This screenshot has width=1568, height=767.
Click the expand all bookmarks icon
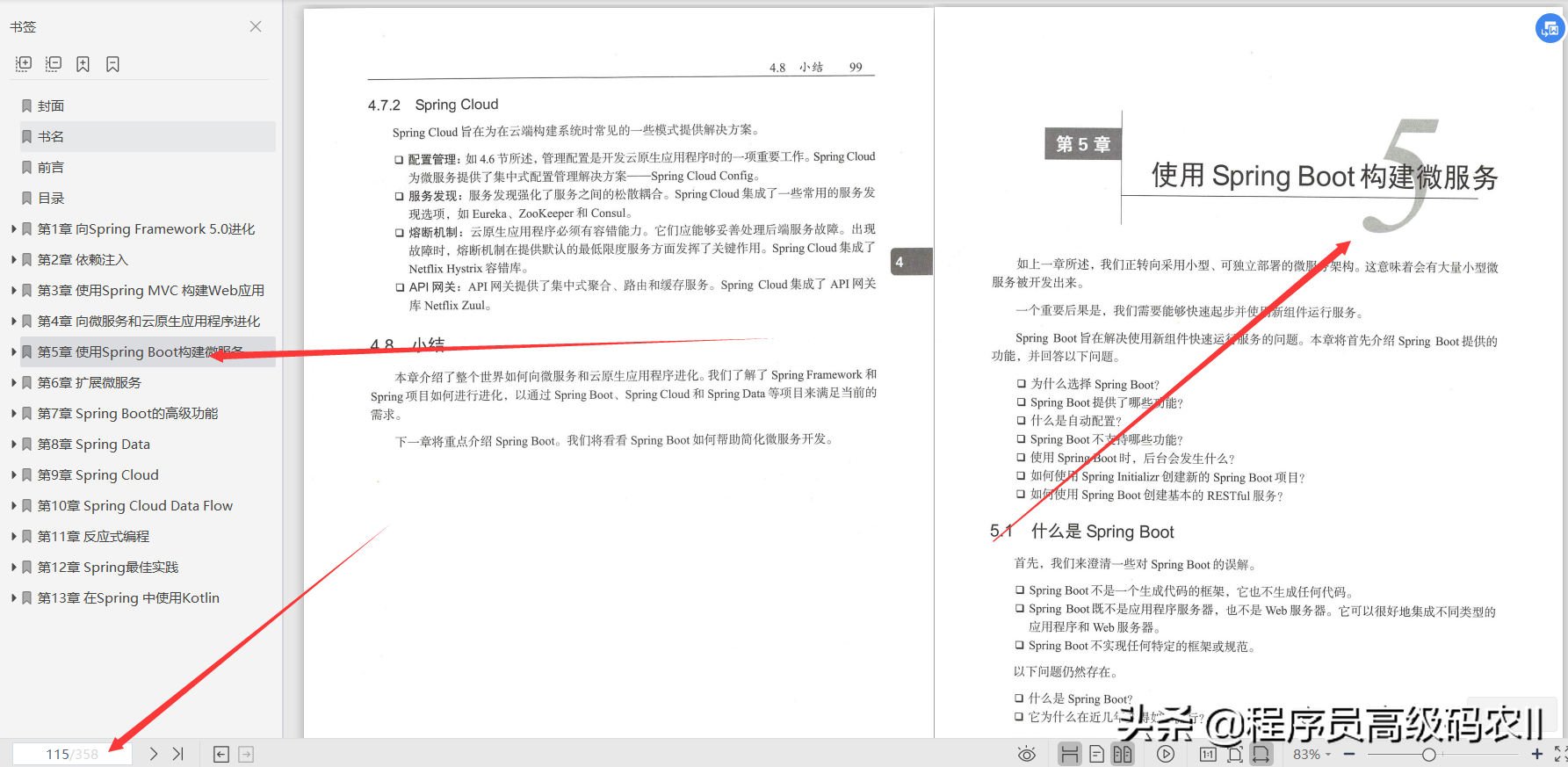pyautogui.click(x=24, y=64)
